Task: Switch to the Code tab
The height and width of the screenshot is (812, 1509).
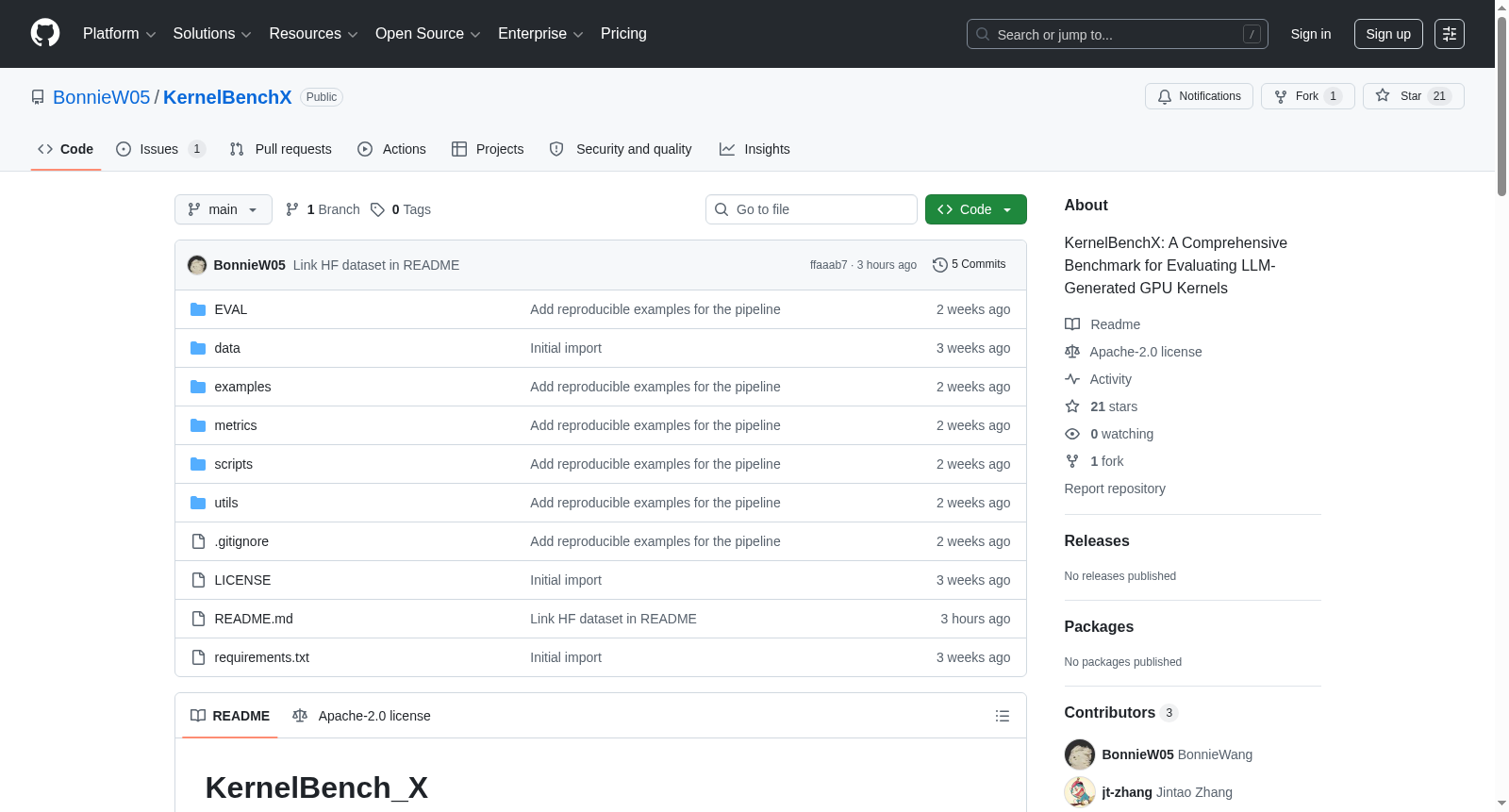Action: point(66,149)
